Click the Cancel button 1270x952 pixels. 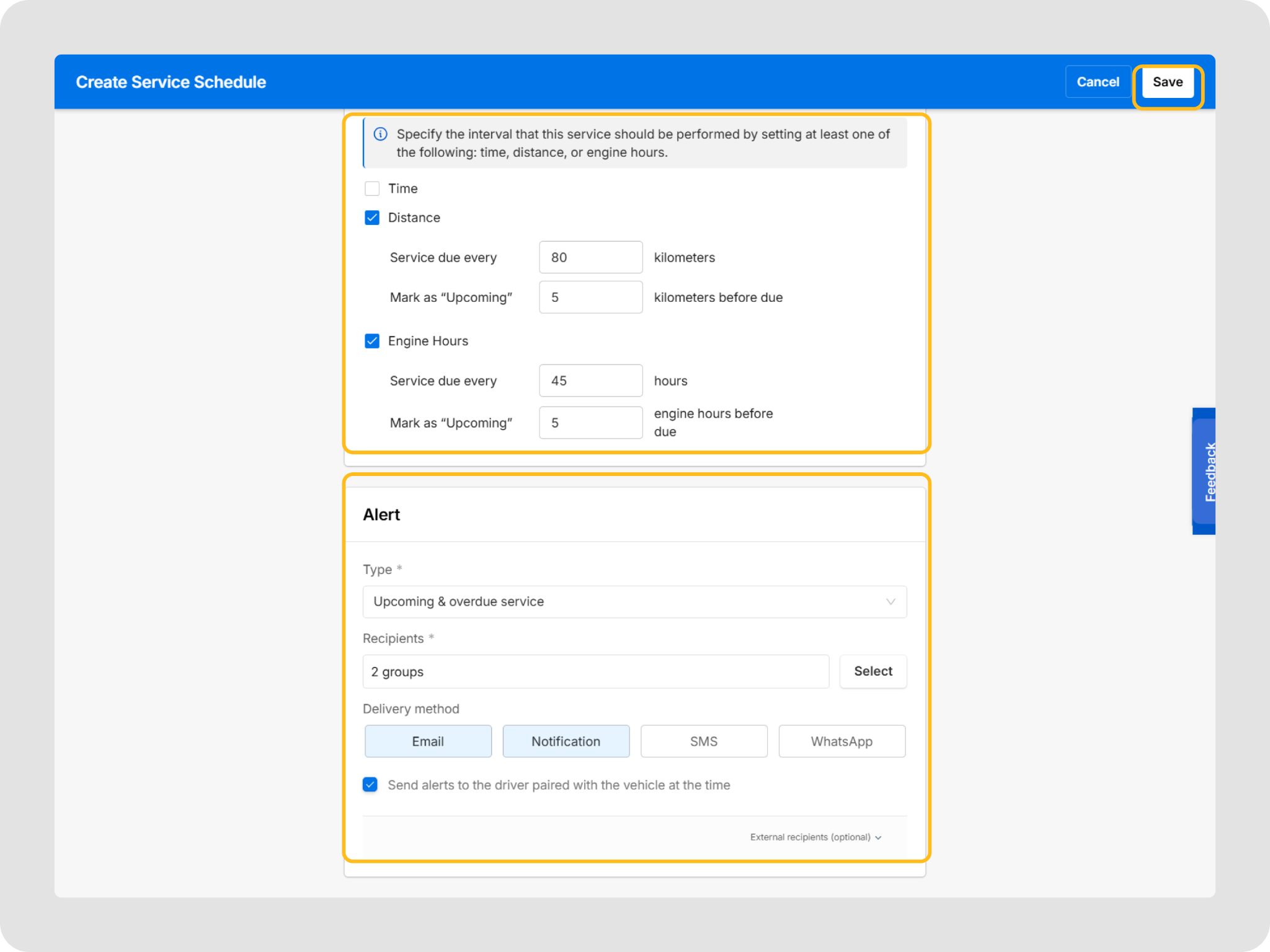point(1098,82)
